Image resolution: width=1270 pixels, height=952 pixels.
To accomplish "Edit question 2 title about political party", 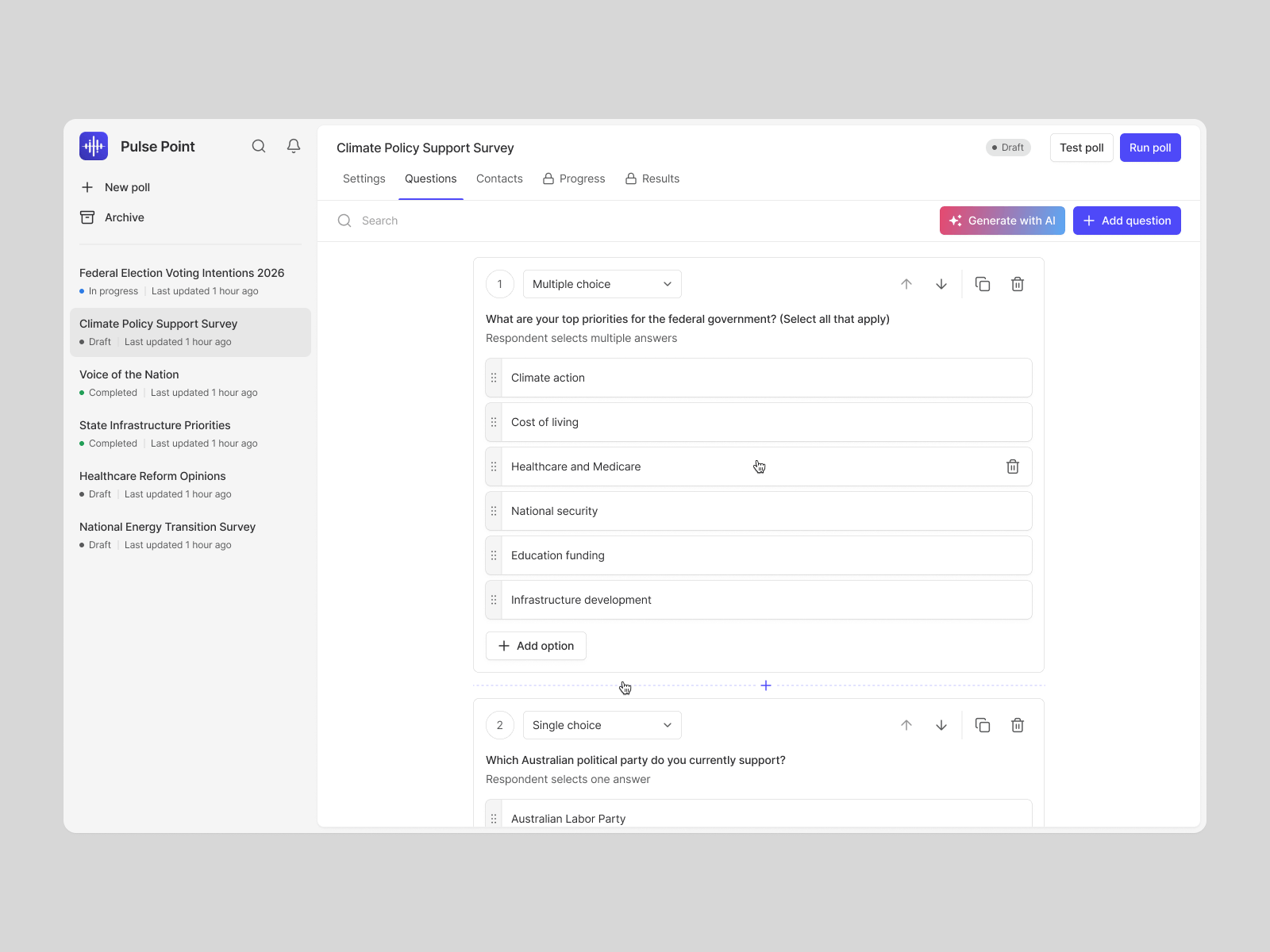I will 636,760.
